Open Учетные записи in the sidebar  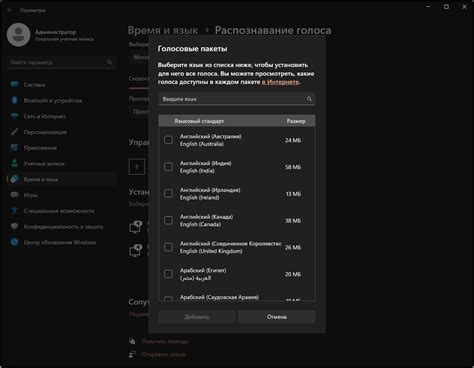[x=62, y=164]
